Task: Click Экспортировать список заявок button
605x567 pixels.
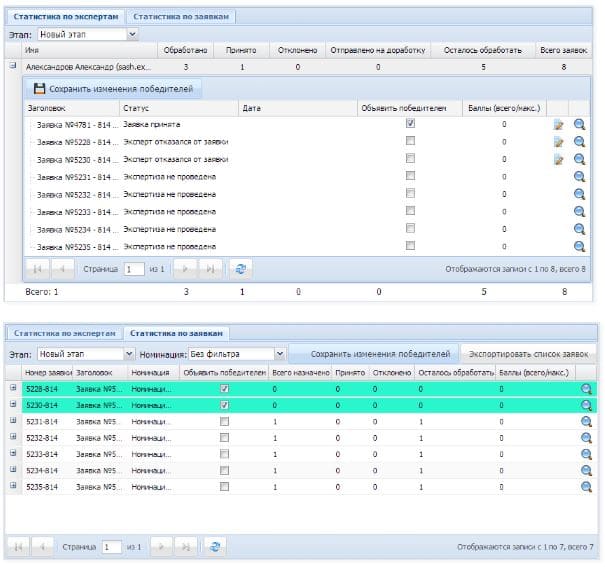Action: (x=528, y=354)
